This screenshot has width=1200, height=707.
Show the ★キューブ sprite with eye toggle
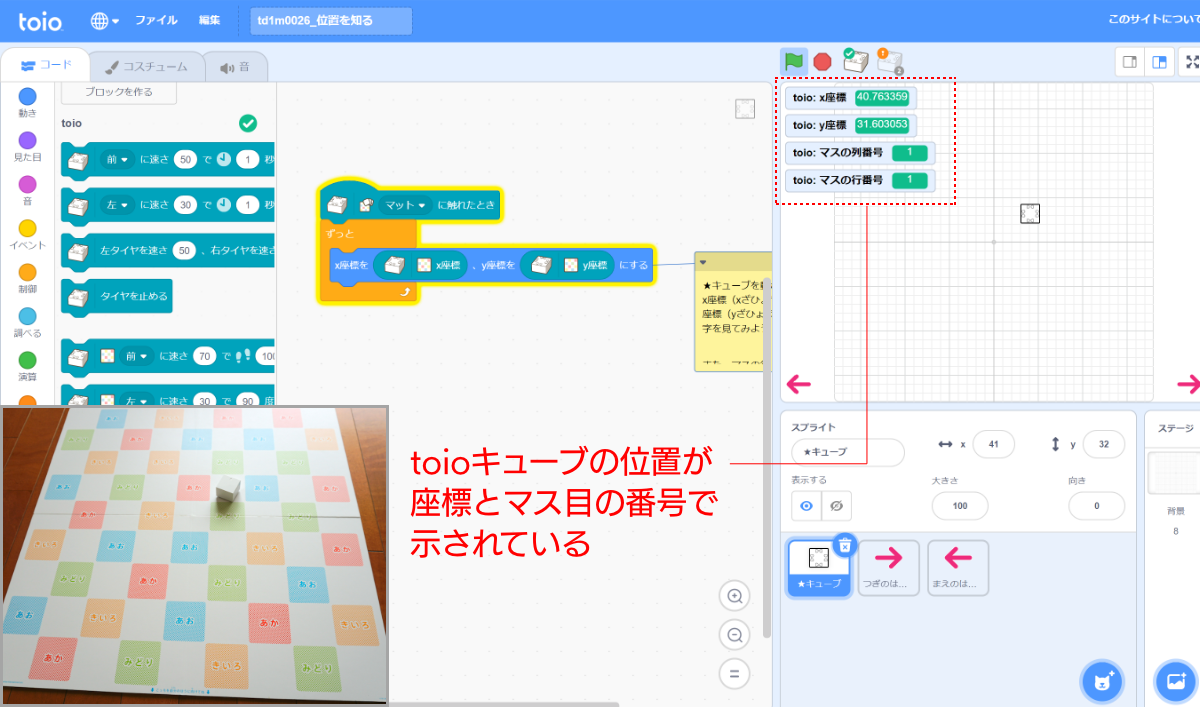(x=806, y=505)
